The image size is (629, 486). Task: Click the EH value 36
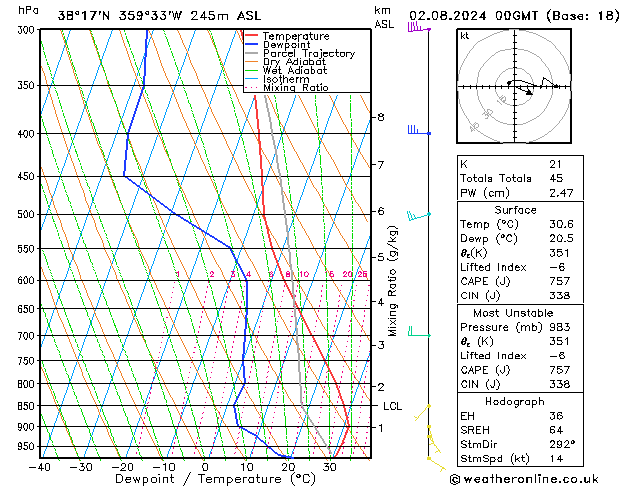pos(556,416)
